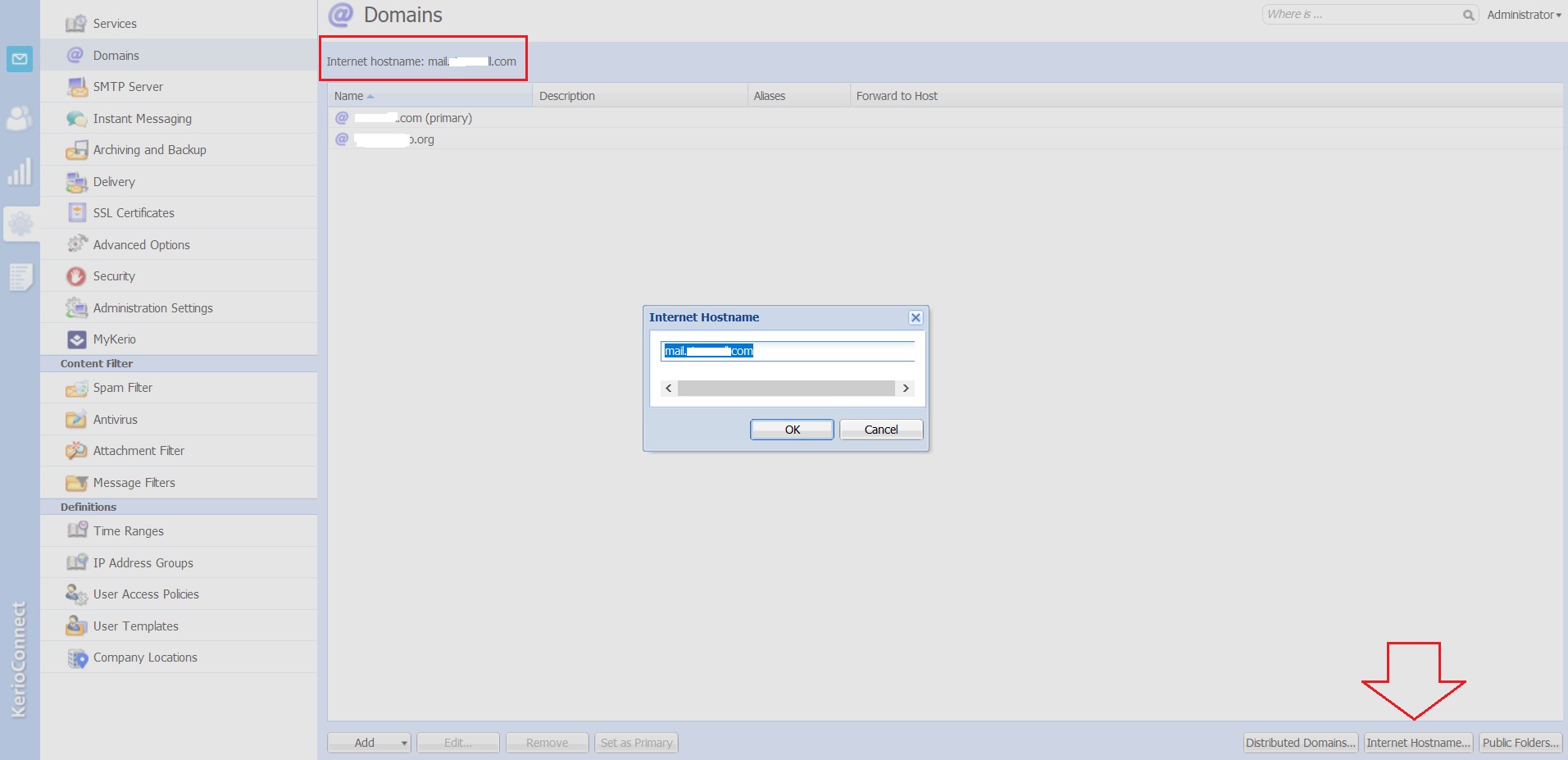Click the SSL Certificates icon in sidebar

click(x=77, y=213)
